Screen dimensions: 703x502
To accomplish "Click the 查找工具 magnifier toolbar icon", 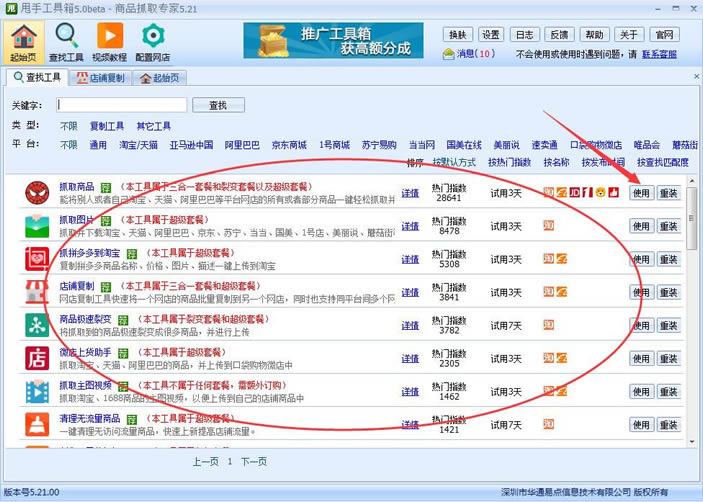I will coord(66,39).
